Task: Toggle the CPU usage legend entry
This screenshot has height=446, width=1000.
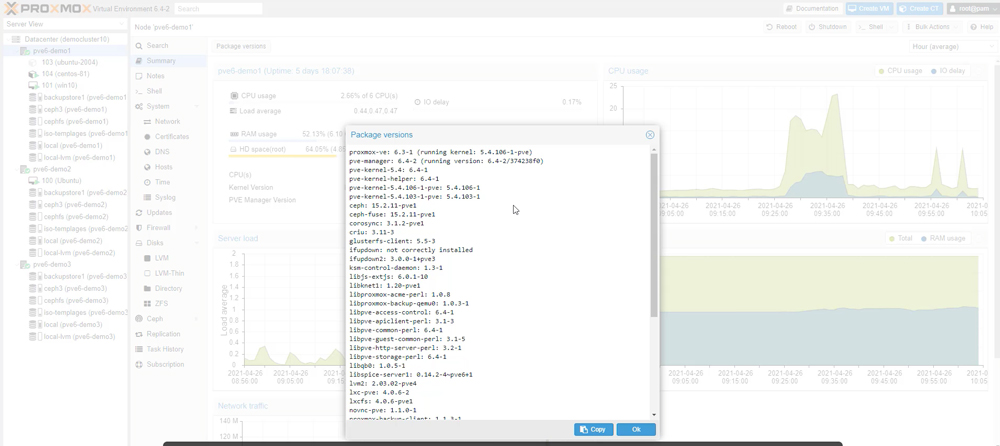Action: pyautogui.click(x=900, y=71)
